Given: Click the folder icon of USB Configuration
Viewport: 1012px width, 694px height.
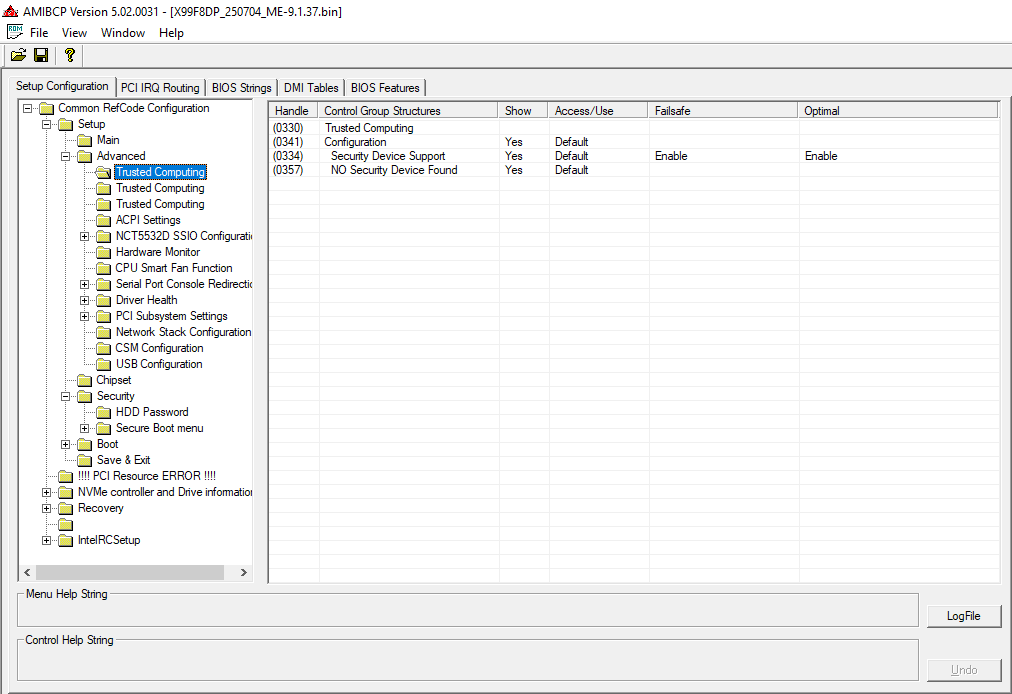Looking at the screenshot, I should coord(103,365).
